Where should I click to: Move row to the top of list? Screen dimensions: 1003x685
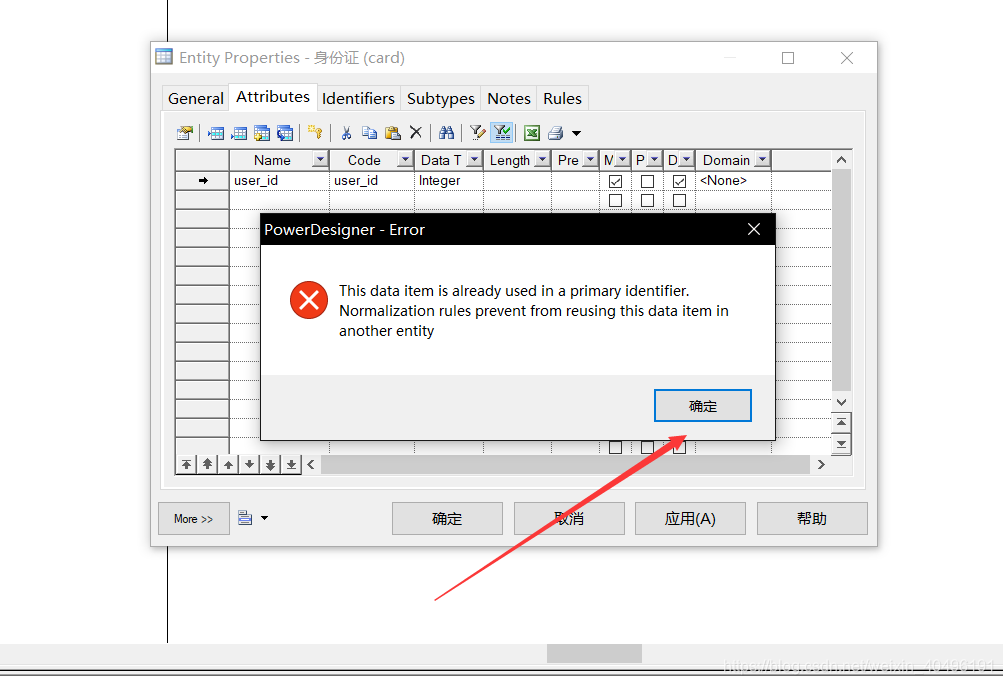click(x=186, y=464)
